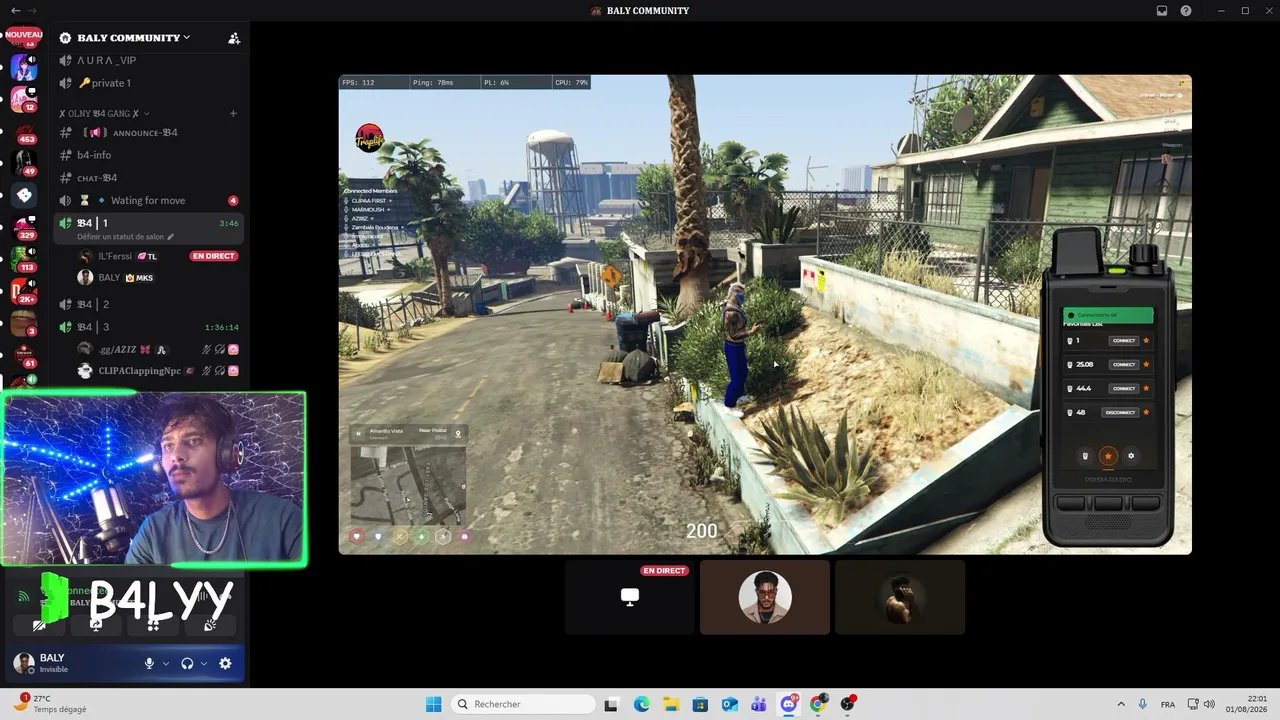Open headphone output options arrow

pos(204,663)
